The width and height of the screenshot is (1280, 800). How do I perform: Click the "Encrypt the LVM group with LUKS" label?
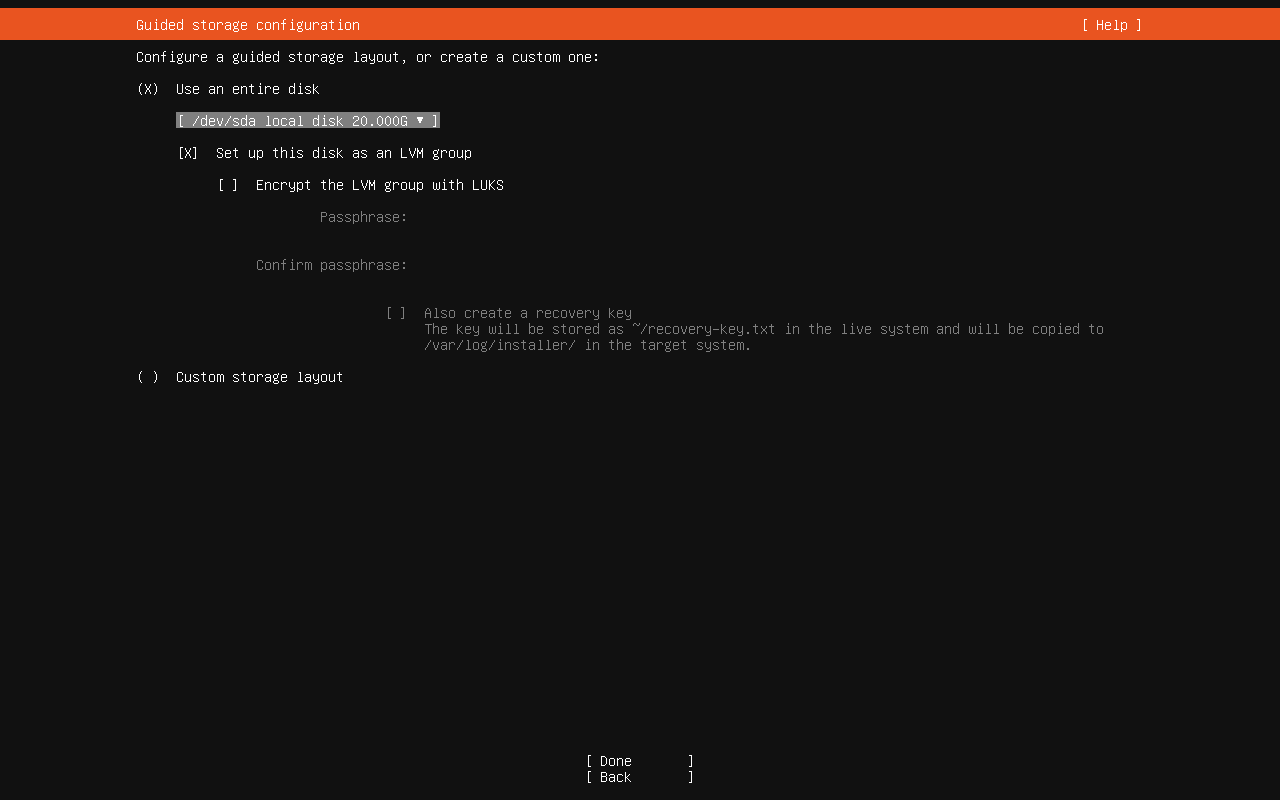coord(379,185)
